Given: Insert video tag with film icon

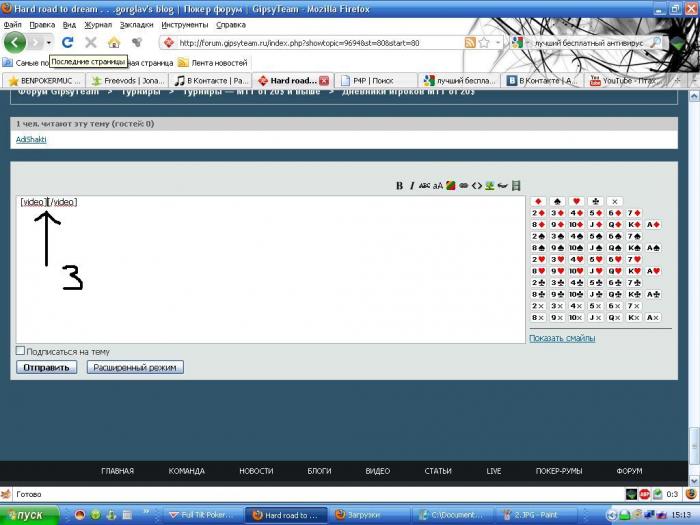Looking at the screenshot, I should pos(516,186).
